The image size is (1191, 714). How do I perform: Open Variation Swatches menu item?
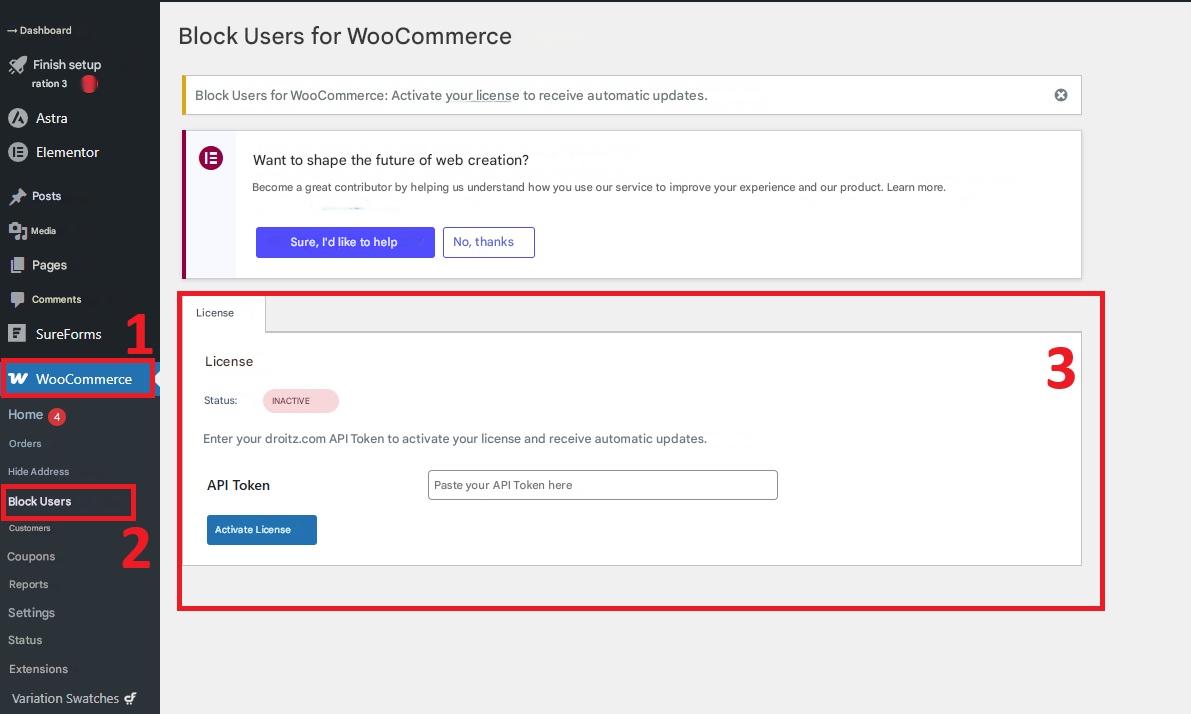65,698
